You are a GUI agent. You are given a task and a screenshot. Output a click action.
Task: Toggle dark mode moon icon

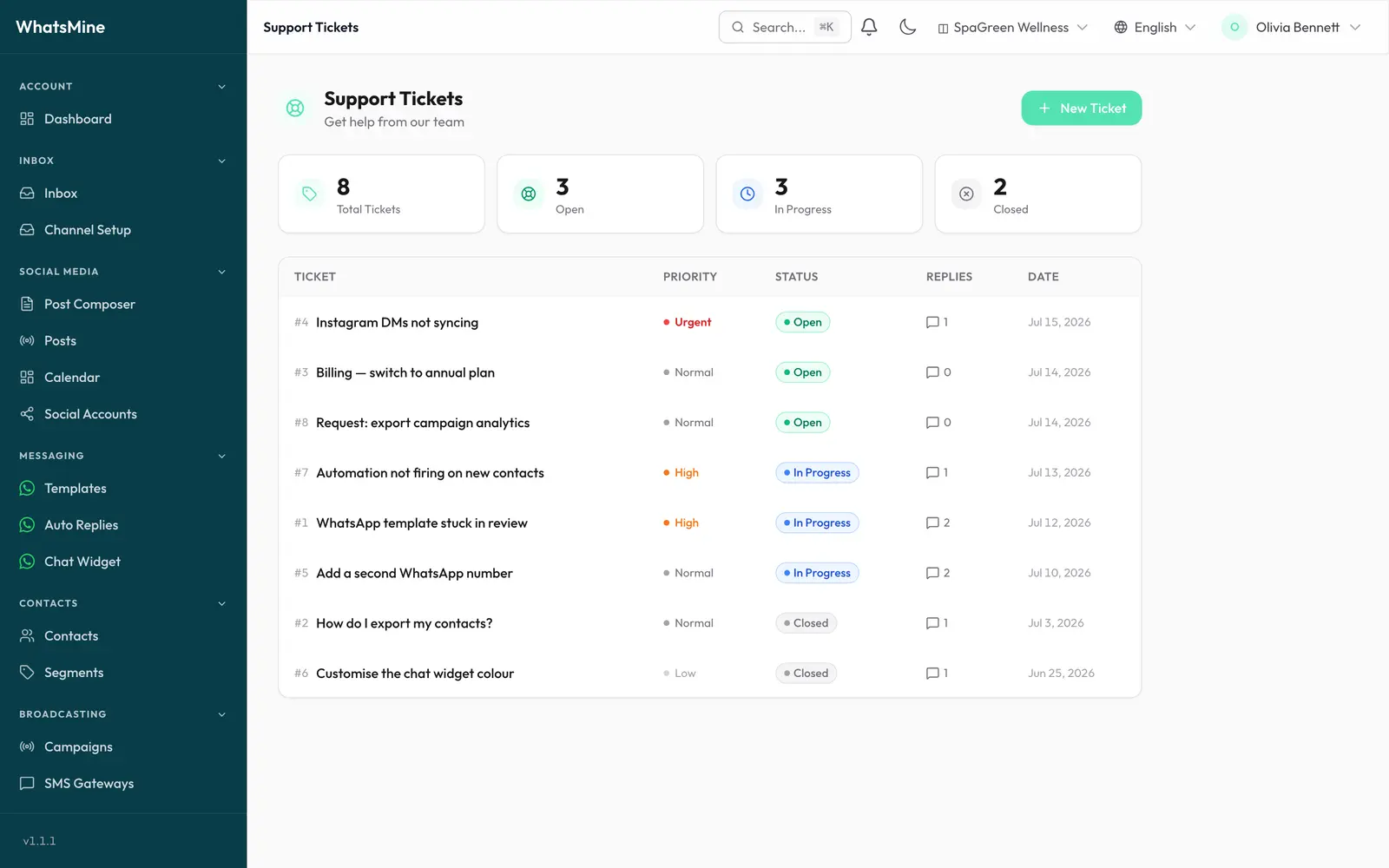click(908, 27)
